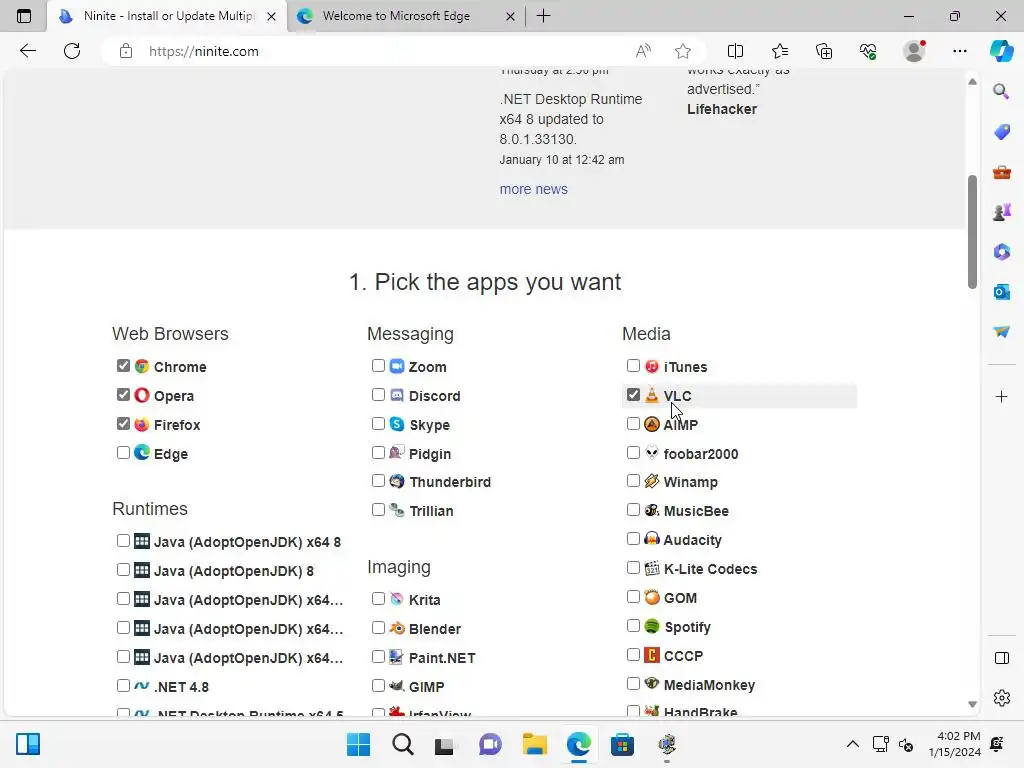
Task: View site information lock icon
Action: [126, 51]
